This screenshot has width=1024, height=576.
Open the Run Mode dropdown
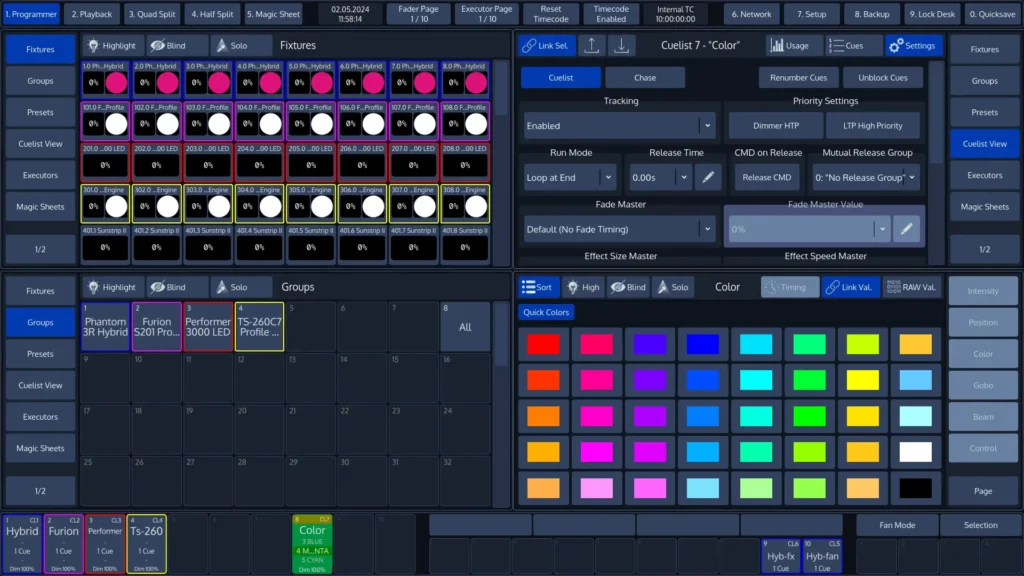[x=570, y=177]
